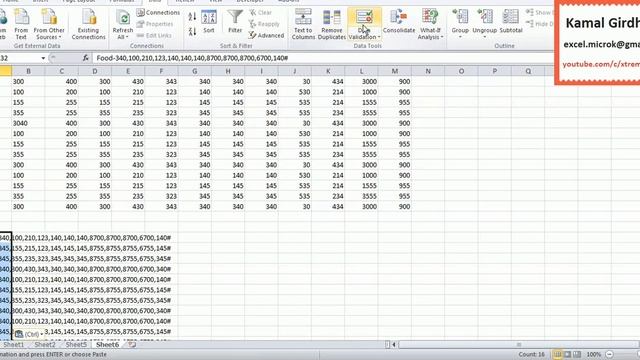This screenshot has width=640, height=360.
Task: Select column Q header
Action: coord(528,71)
